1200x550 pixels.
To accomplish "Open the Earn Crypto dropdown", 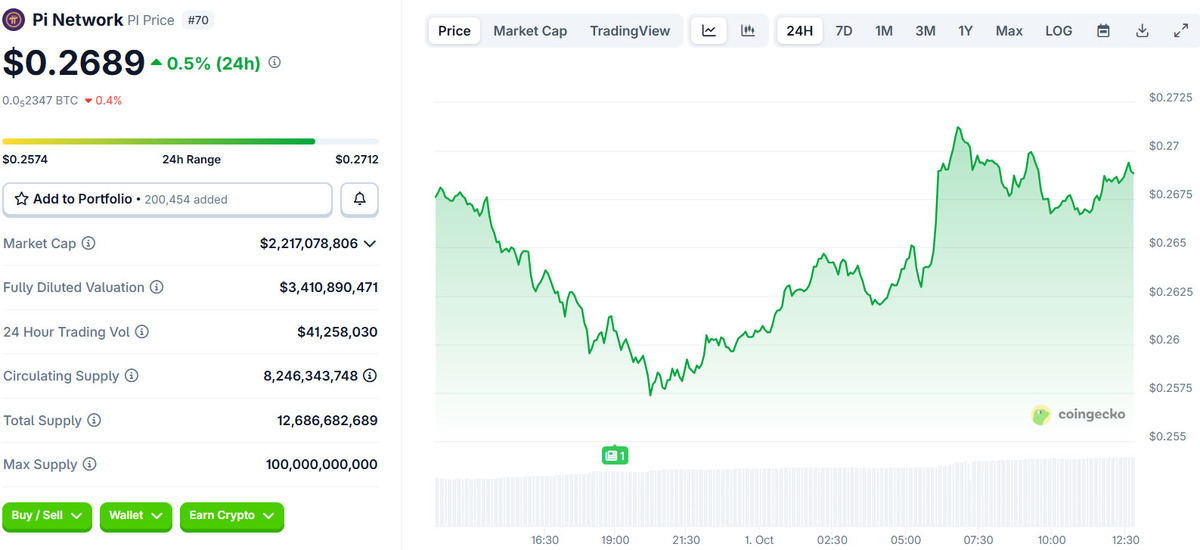I will point(231,516).
